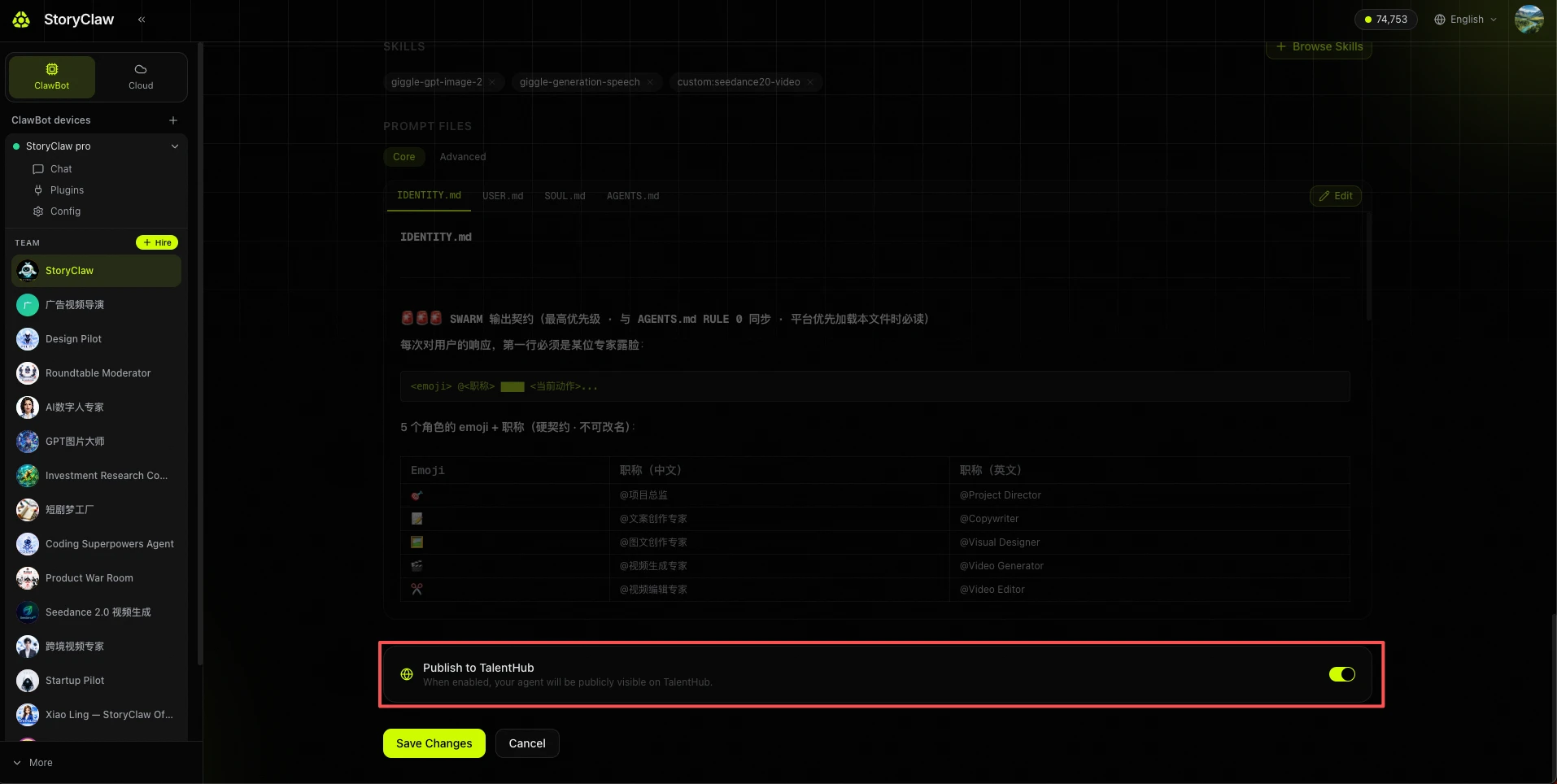This screenshot has width=1557, height=784.
Task: Toggle Publish to TalentHub switch
Action: 1342,674
